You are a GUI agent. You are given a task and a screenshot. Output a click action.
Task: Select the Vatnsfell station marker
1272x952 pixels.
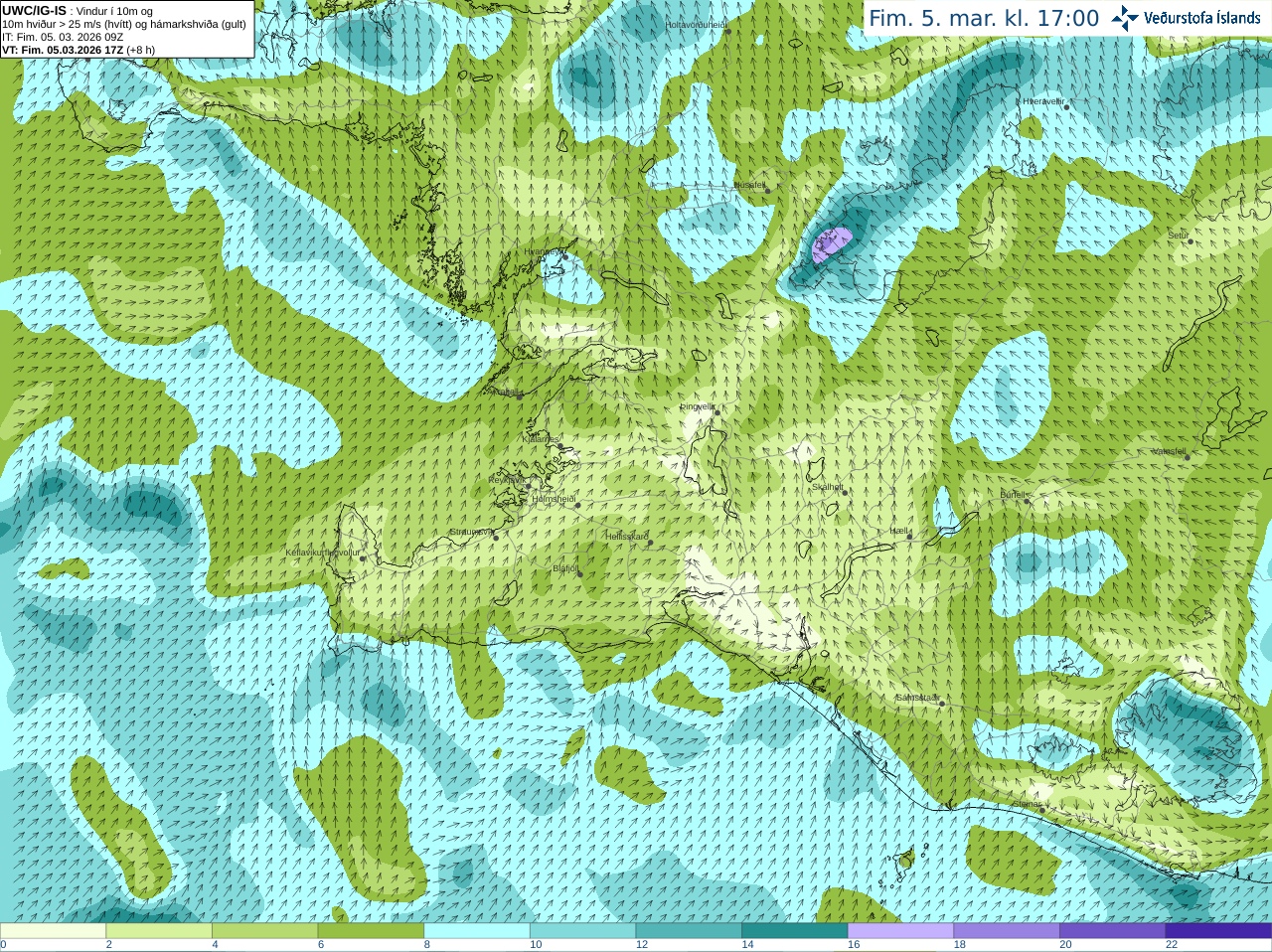pos(1187,457)
